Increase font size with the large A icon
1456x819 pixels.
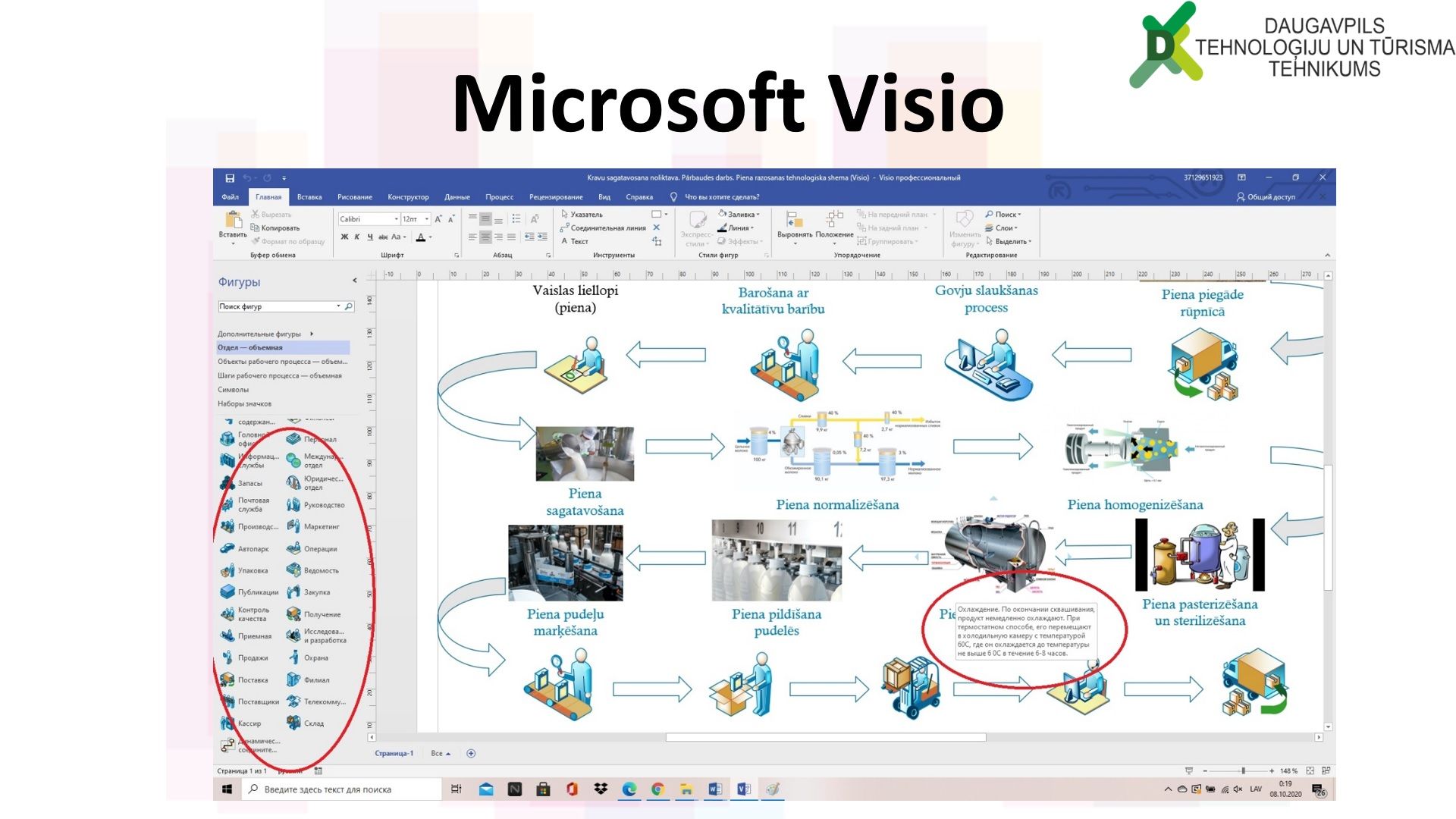point(438,219)
